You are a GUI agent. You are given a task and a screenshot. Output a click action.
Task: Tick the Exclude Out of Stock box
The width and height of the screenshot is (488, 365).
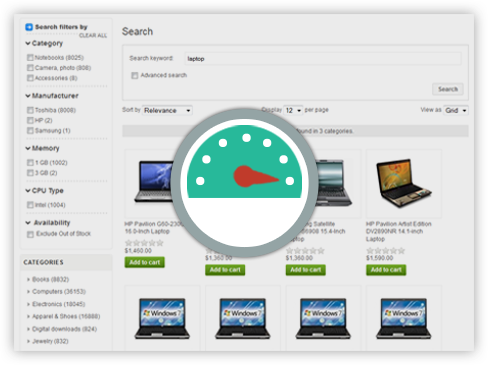tap(30, 234)
